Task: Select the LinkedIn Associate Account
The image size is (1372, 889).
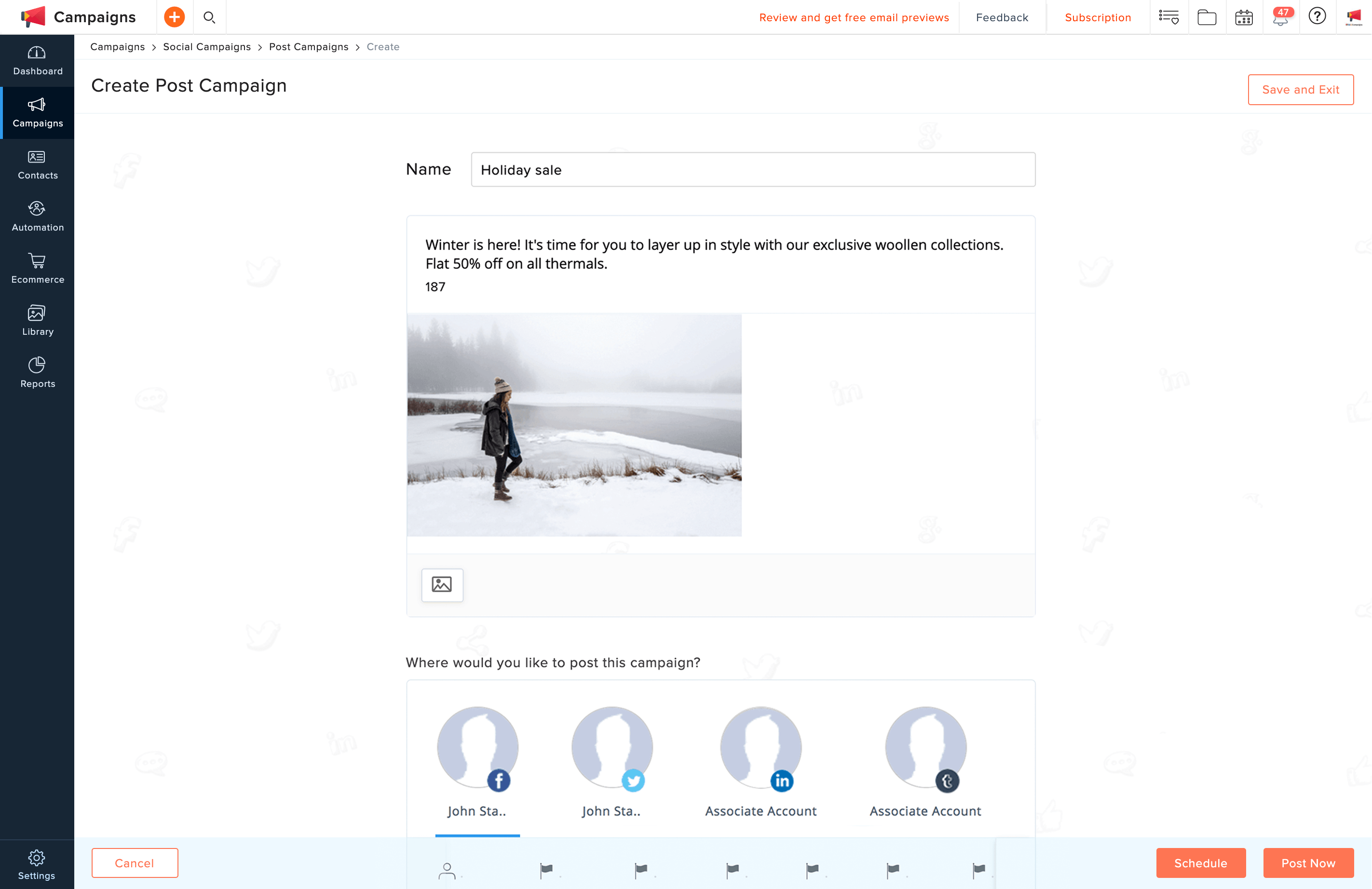Action: (x=761, y=762)
